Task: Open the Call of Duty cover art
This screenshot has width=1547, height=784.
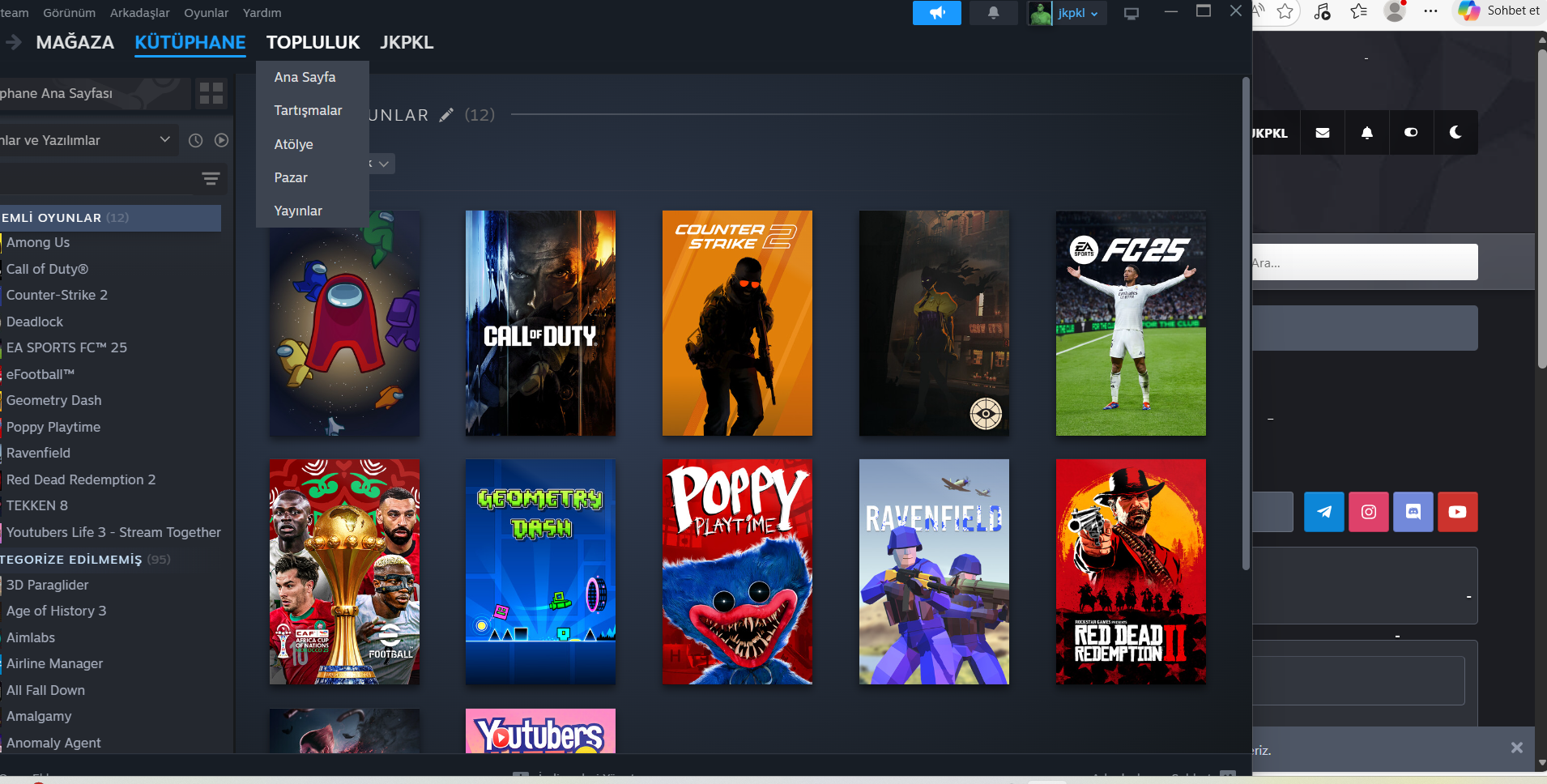Action: (540, 323)
